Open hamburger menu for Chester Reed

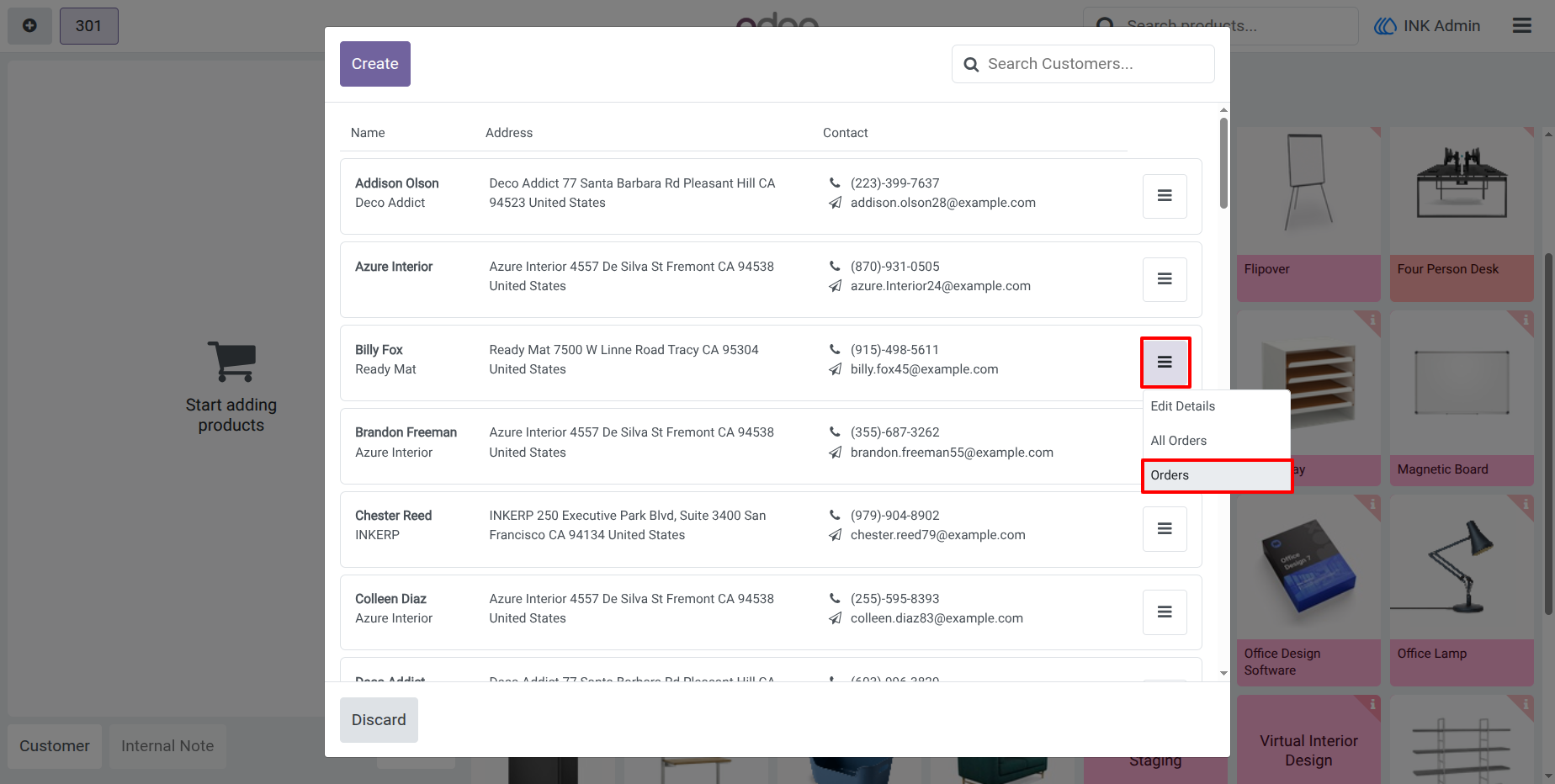click(1165, 529)
